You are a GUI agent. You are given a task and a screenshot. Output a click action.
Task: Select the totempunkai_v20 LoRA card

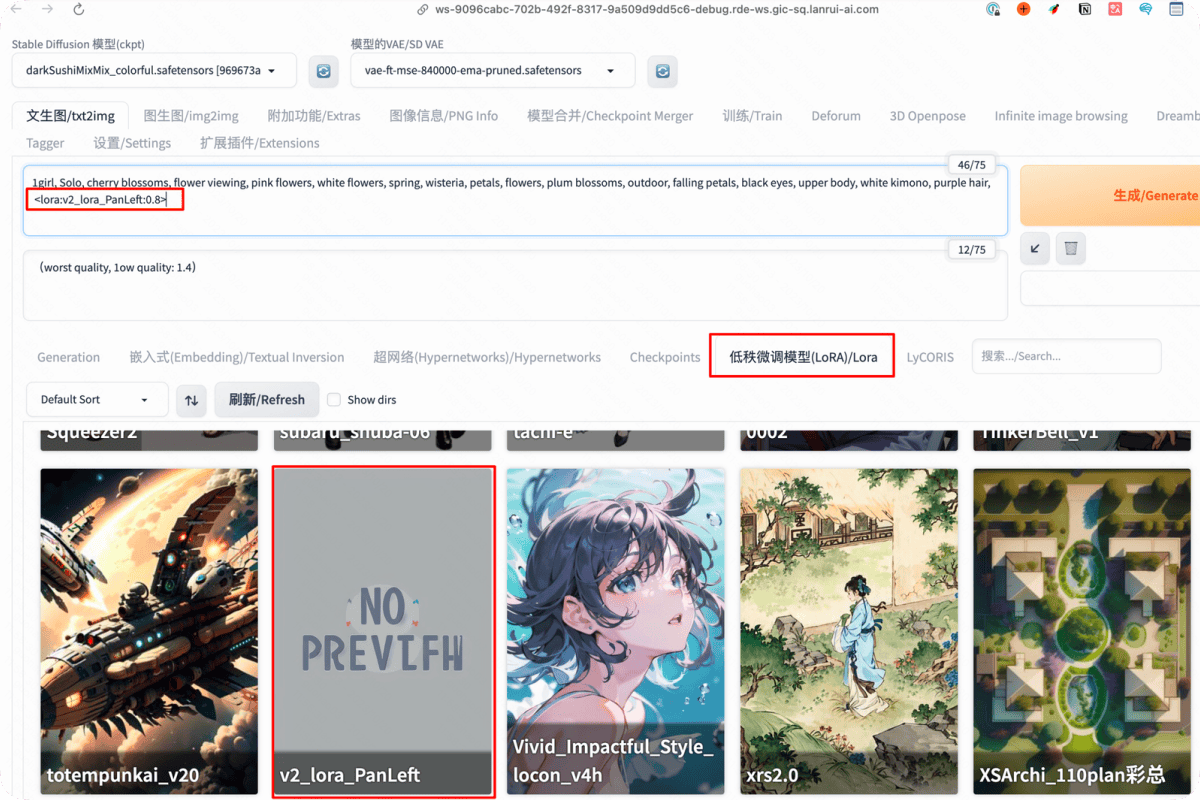[x=149, y=631]
